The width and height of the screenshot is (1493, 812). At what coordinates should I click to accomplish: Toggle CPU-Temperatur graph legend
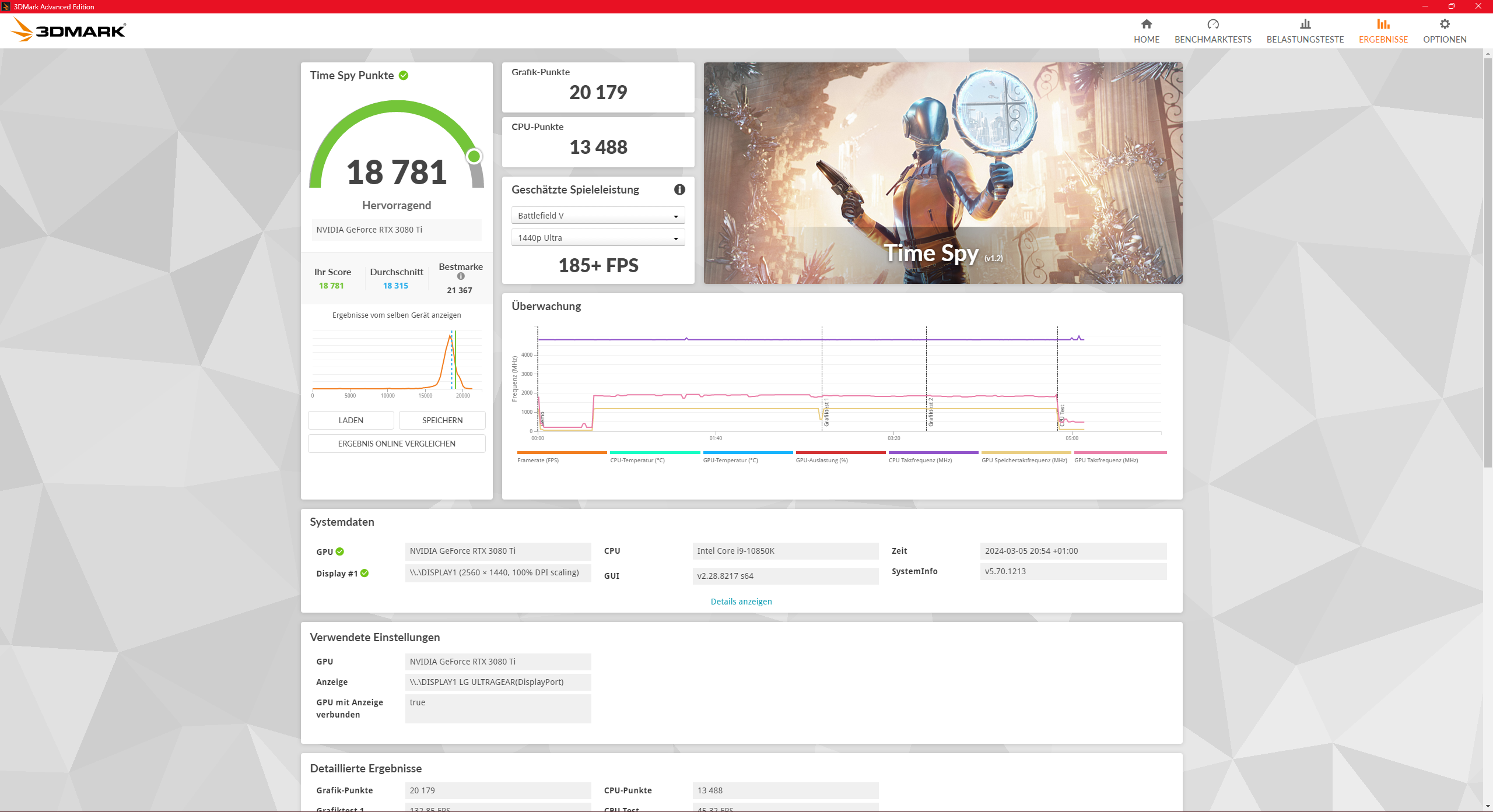(637, 460)
